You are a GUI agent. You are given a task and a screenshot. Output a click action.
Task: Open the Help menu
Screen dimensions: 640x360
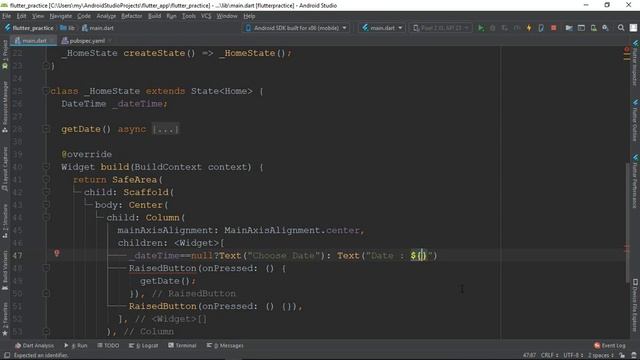(x=249, y=16)
